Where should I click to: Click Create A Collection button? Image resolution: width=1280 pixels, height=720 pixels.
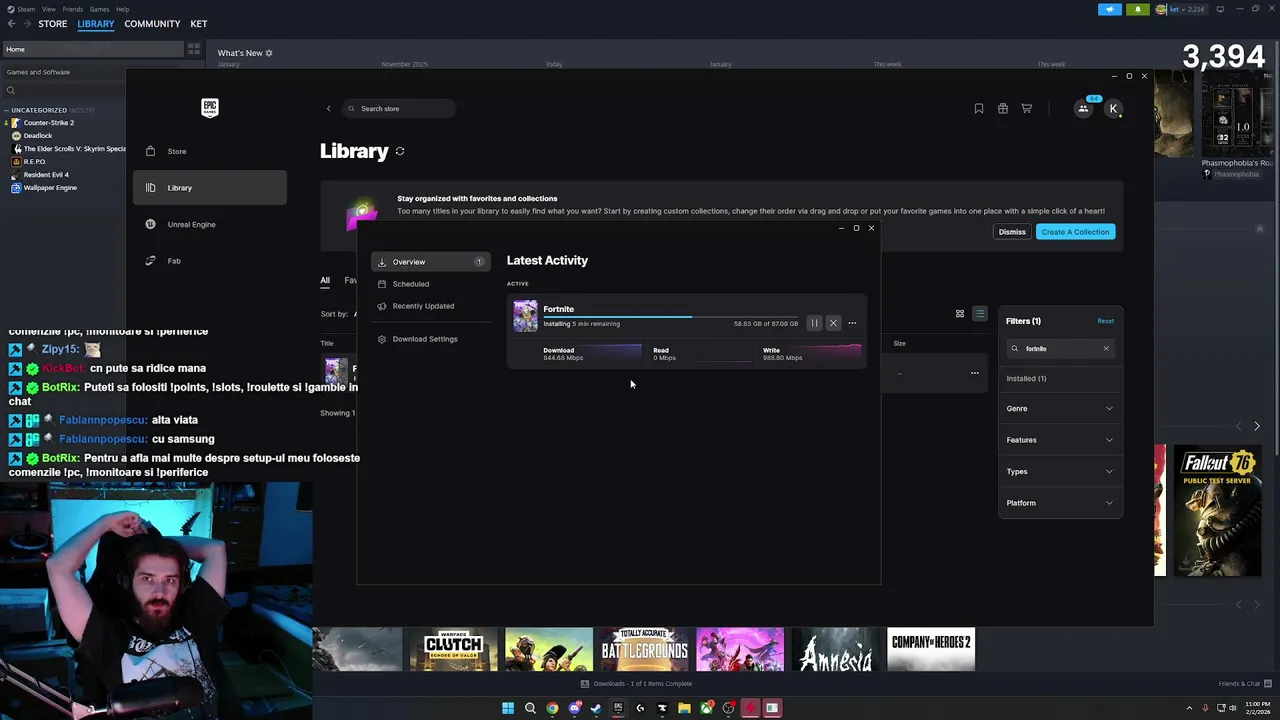click(1075, 232)
